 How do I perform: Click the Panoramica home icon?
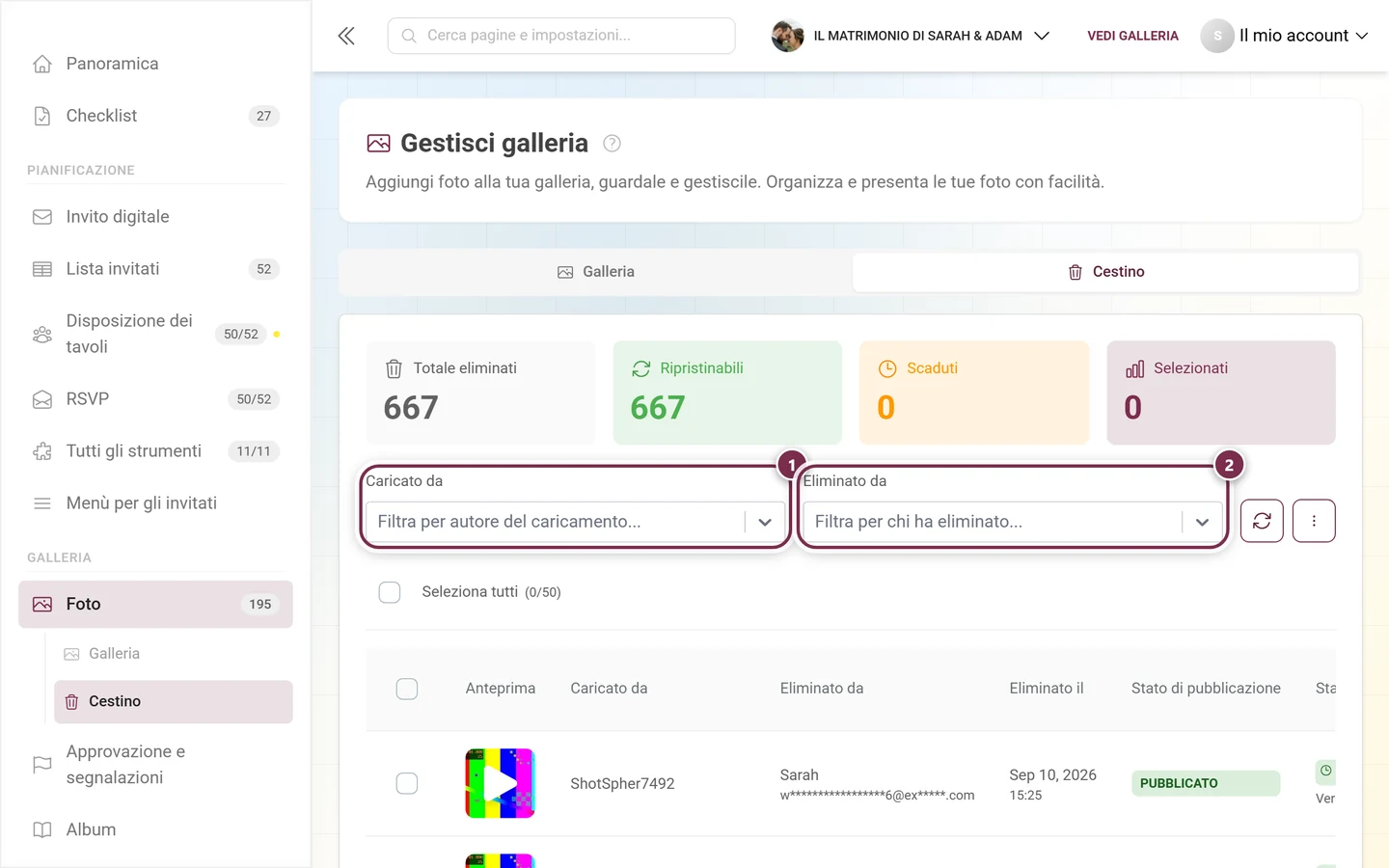(x=42, y=64)
